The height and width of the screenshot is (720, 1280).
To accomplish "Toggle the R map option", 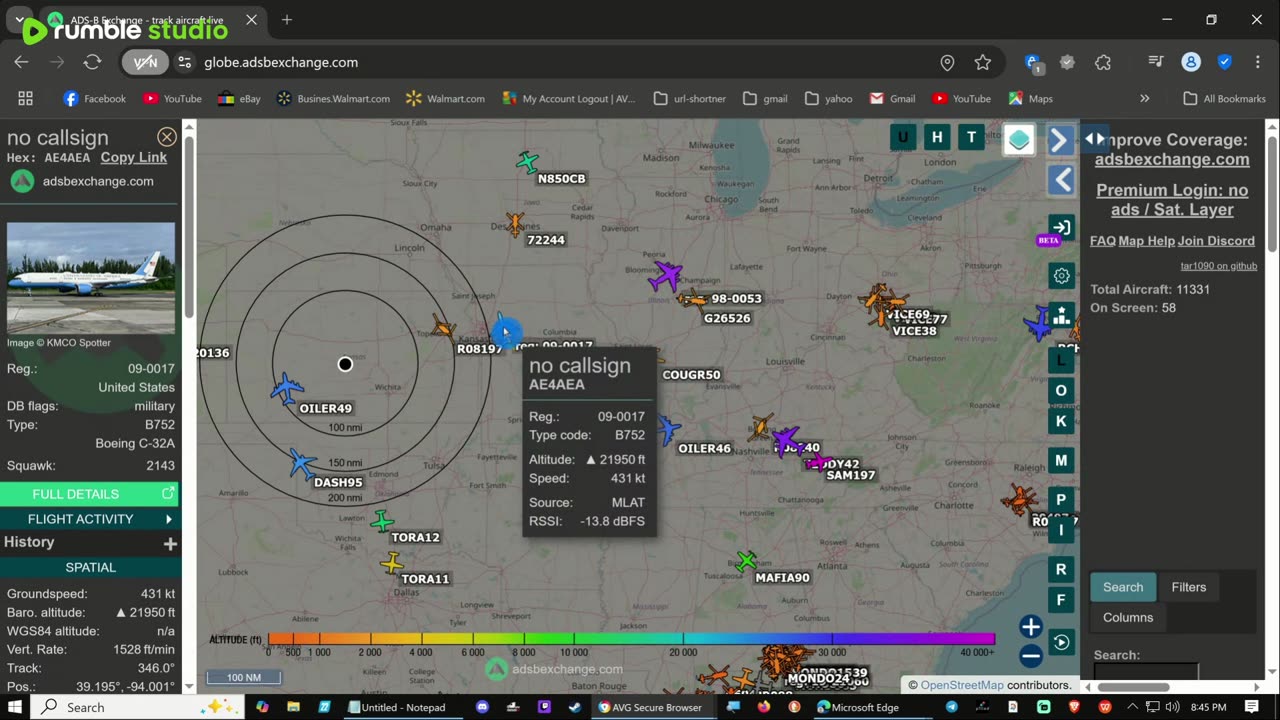I will pyautogui.click(x=1061, y=569).
